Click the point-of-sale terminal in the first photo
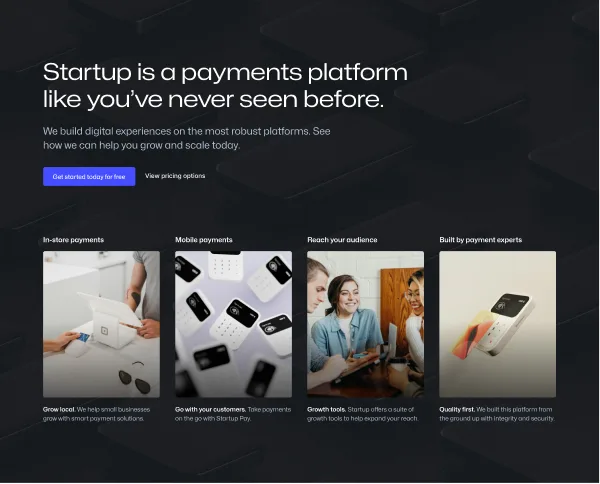 click(109, 319)
